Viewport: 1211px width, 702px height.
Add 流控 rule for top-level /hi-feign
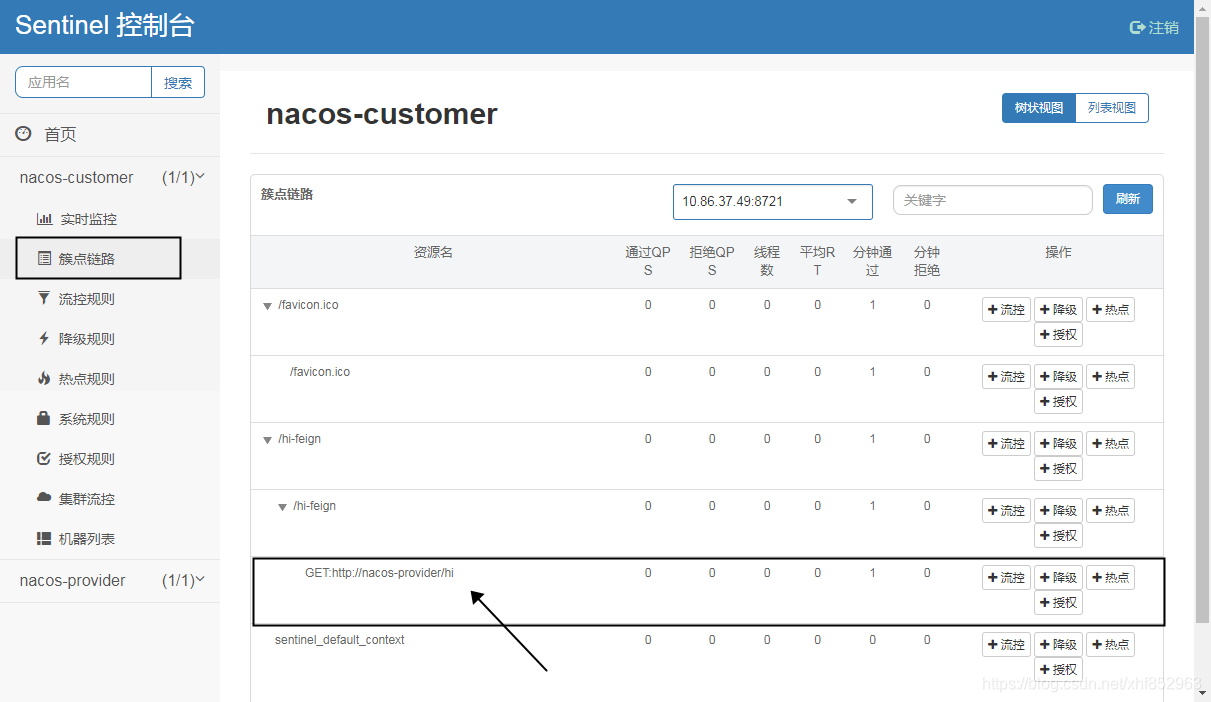1006,444
